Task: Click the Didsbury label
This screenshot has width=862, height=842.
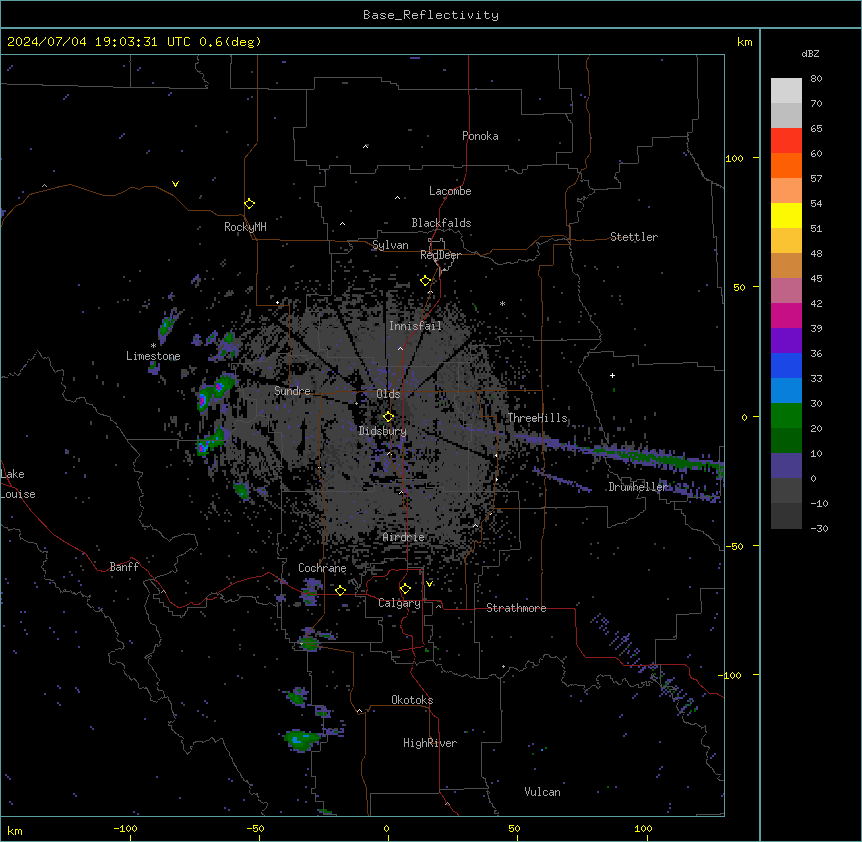Action: (x=382, y=431)
